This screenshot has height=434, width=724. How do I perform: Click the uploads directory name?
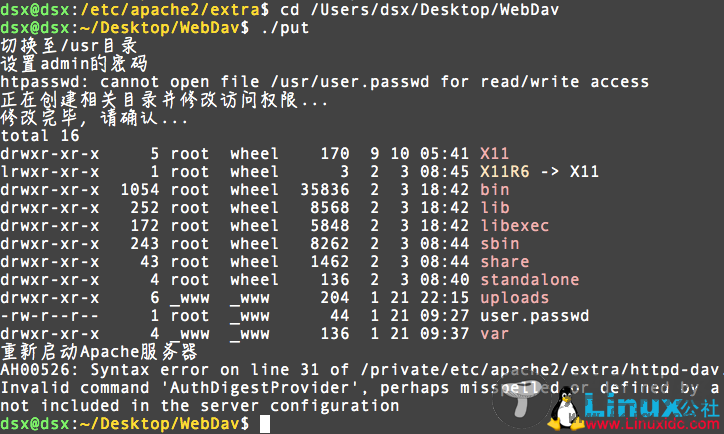[514, 297]
